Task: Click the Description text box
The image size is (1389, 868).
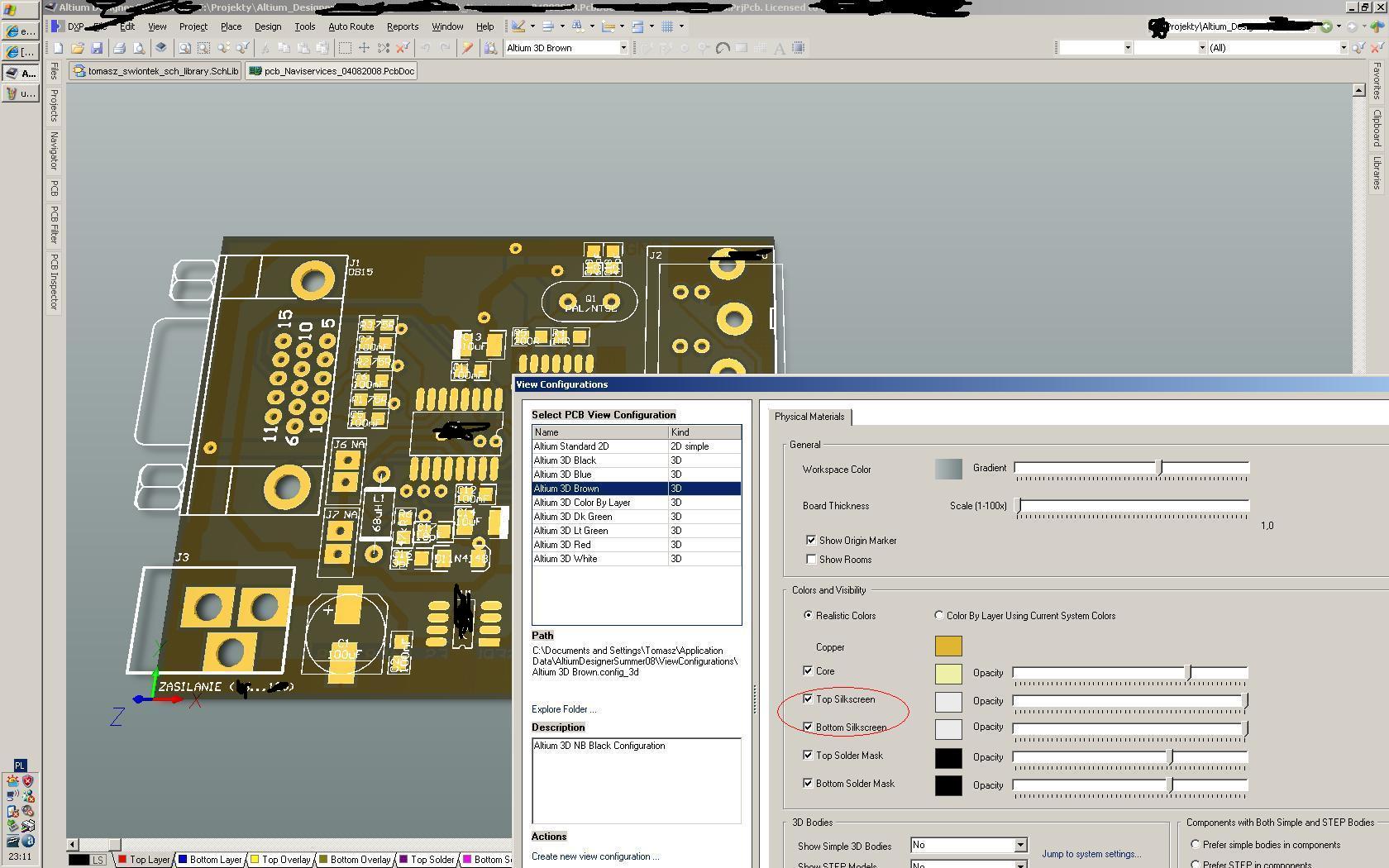Action: coord(637,780)
